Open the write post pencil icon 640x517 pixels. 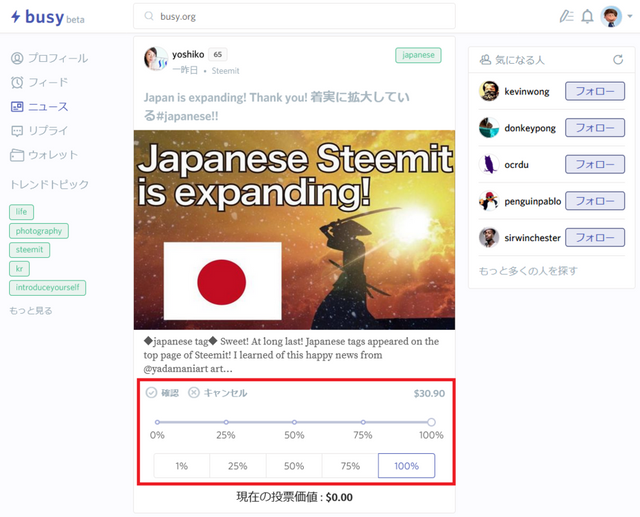click(x=566, y=16)
